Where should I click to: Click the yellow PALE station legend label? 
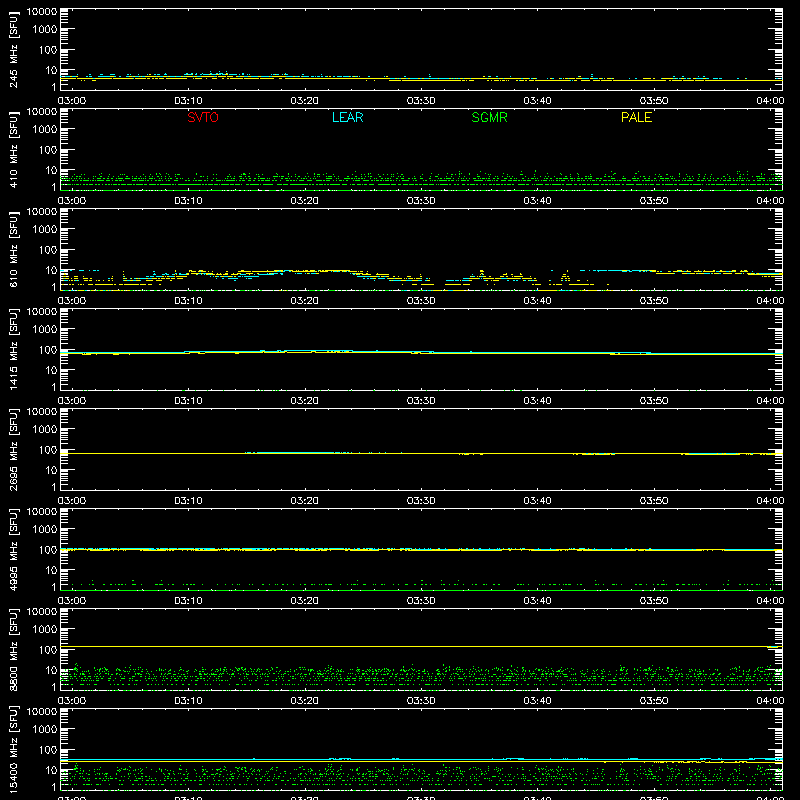(x=636, y=117)
